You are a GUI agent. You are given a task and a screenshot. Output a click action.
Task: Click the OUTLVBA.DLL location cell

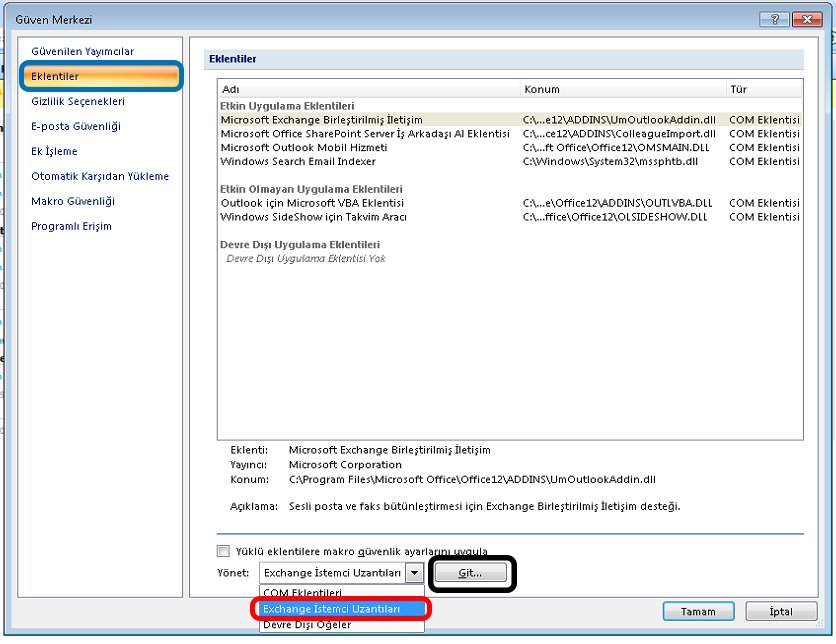pyautogui.click(x=617, y=203)
